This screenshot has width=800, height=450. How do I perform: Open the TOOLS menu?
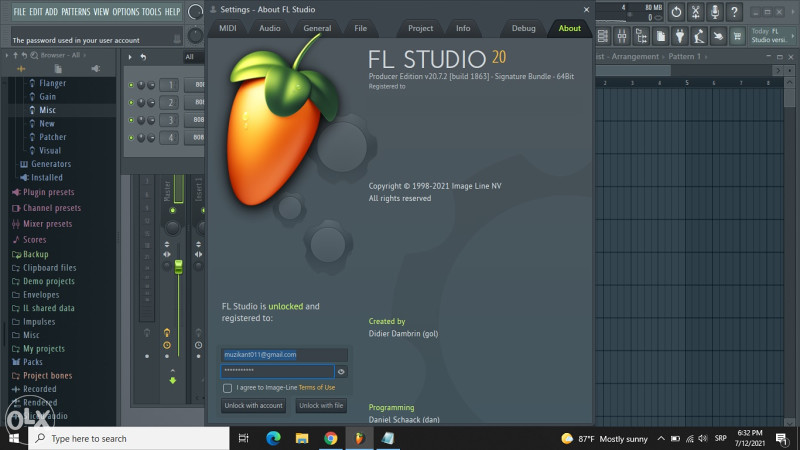152,12
